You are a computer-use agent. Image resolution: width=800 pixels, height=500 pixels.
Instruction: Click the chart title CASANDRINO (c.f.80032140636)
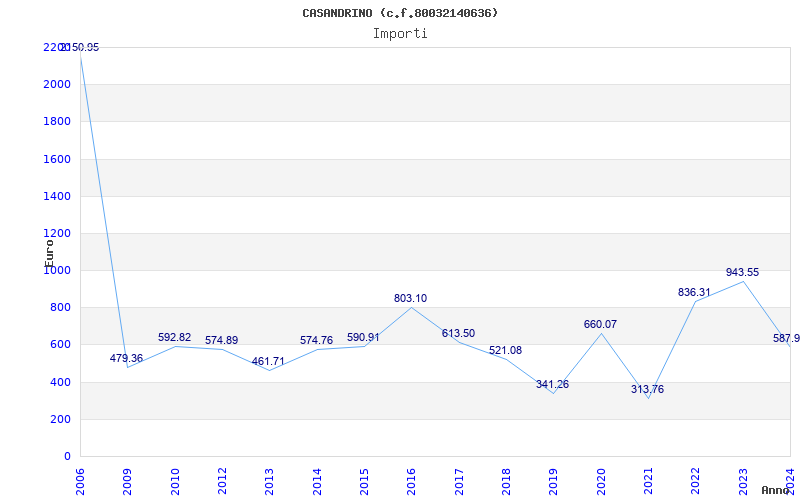click(400, 13)
